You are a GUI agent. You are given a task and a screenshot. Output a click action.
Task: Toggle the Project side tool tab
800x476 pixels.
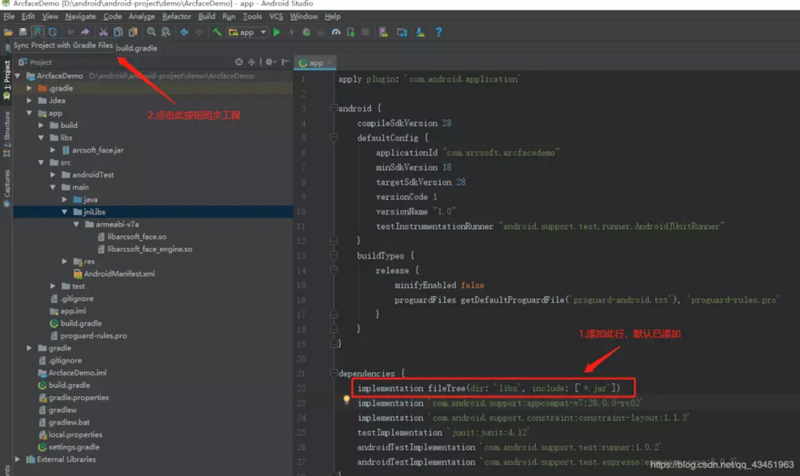[7, 80]
